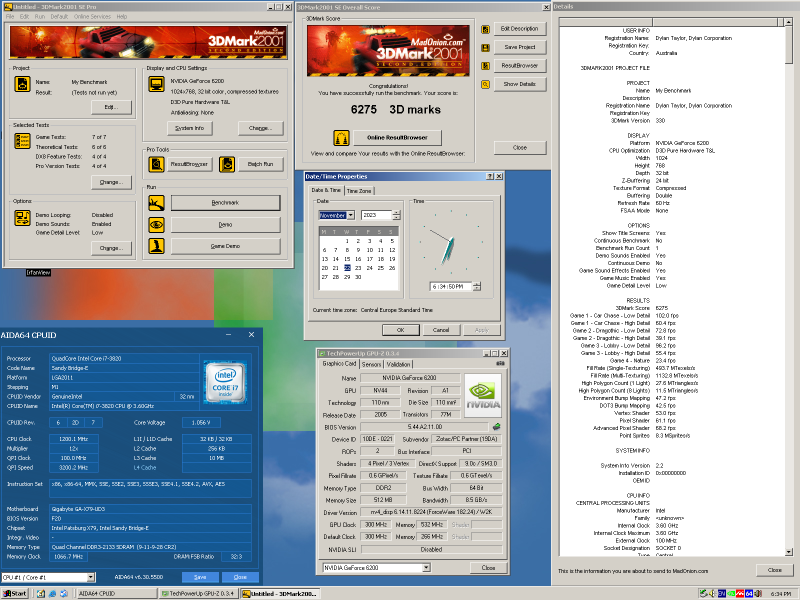The image size is (800, 600).
Task: Open the GPU selector dropdown in GPU-Z
Action: tap(426, 568)
